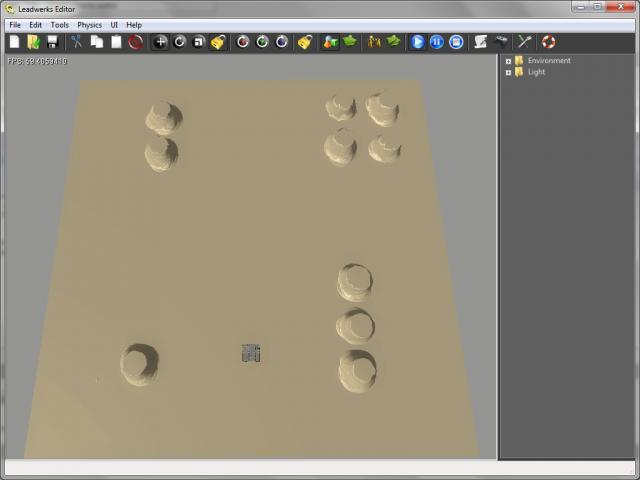The width and height of the screenshot is (640, 480).
Task: Open the File menu
Action: pyautogui.click(x=15, y=24)
